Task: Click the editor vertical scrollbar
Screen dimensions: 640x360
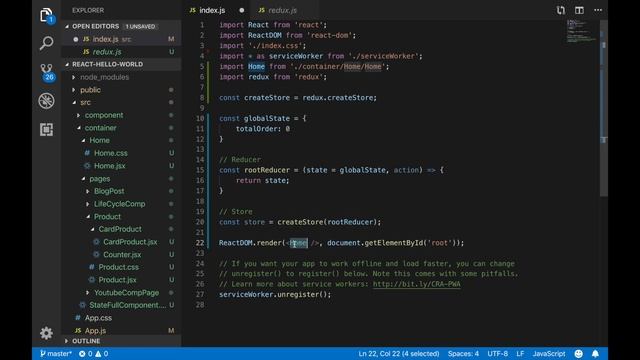Action: (x=604, y=108)
